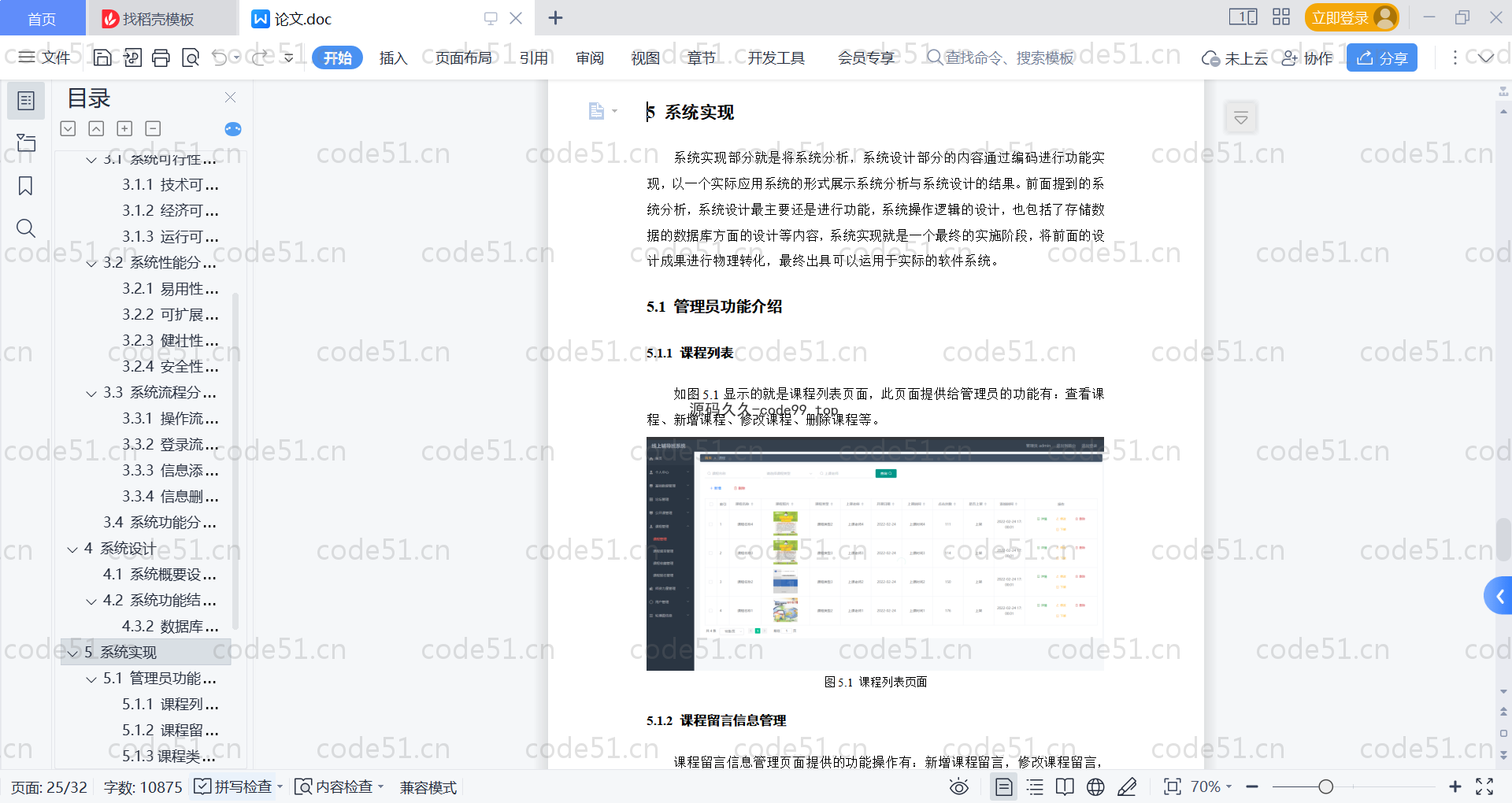Screen dimensions: 1512x803
Task: Select the 视图 ribbon tab
Action: (646, 57)
